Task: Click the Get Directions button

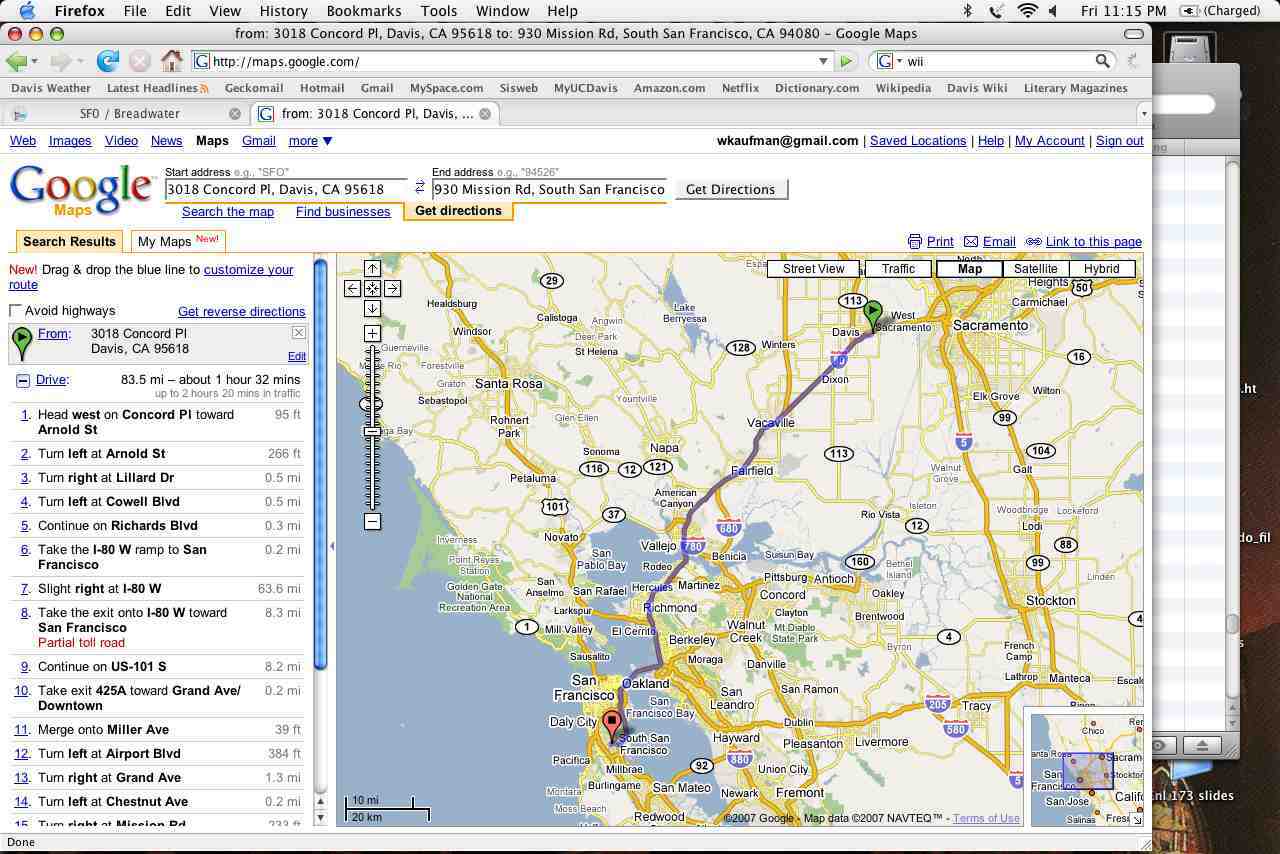Action: point(730,189)
